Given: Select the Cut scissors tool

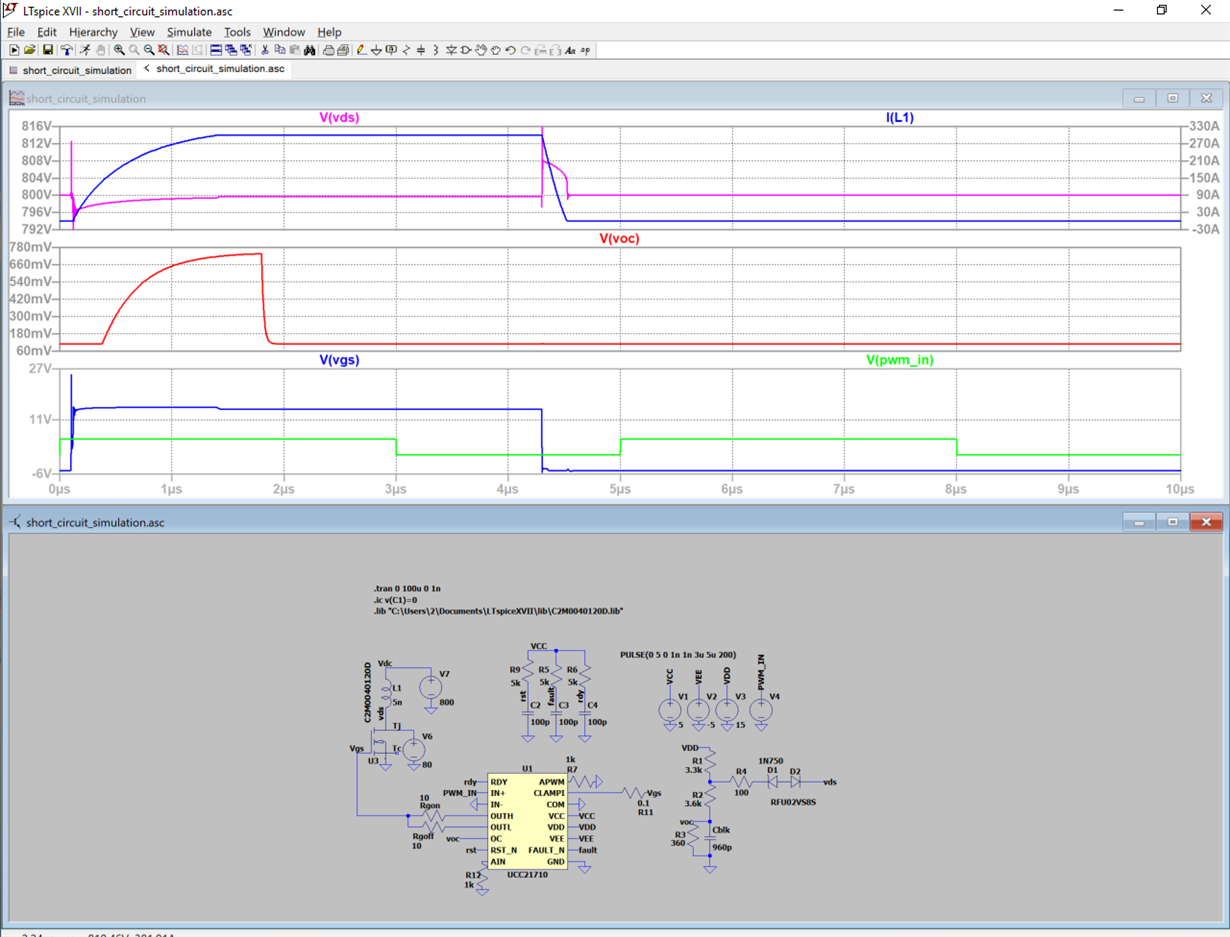Looking at the screenshot, I should coord(265,50).
